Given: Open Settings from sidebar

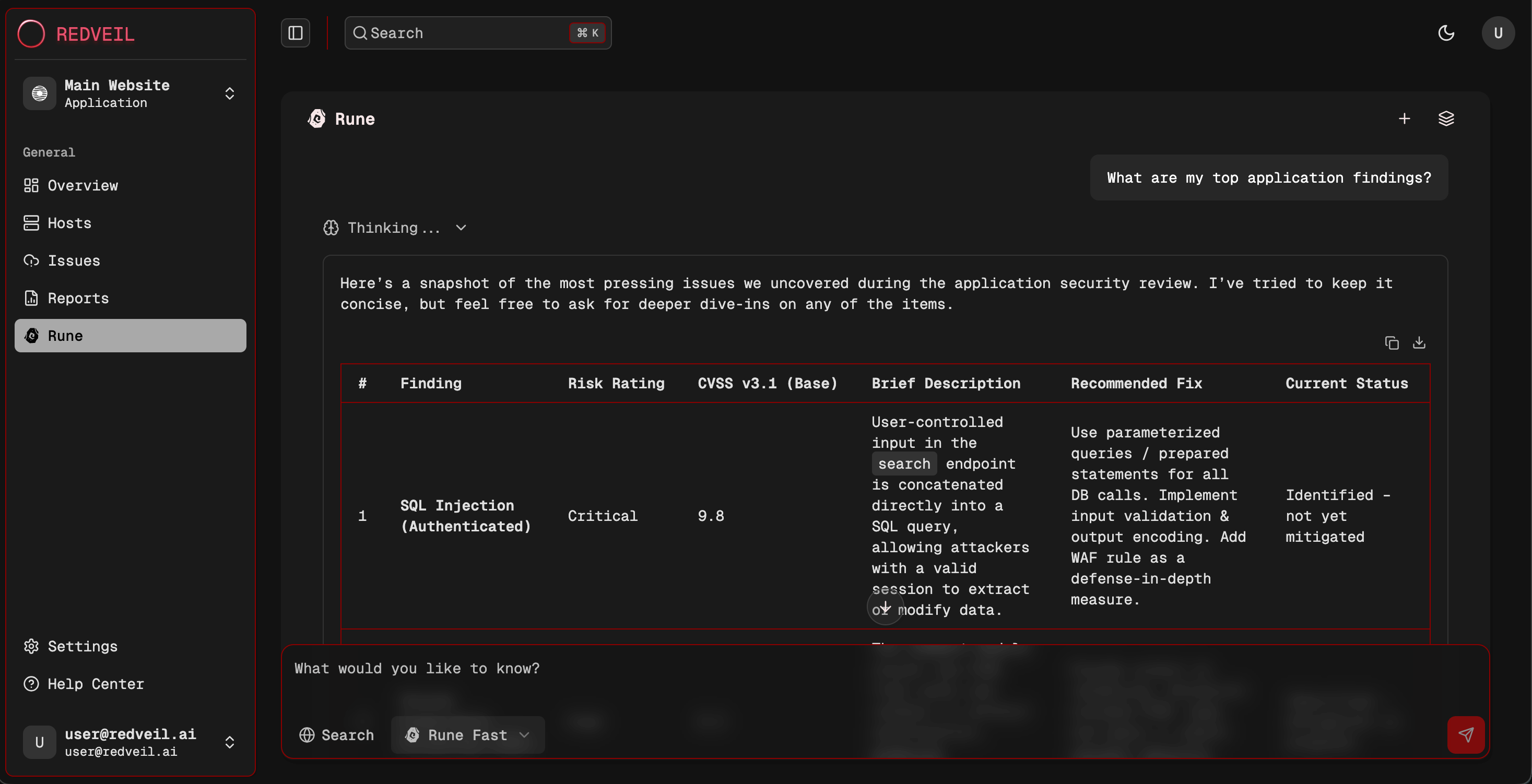Looking at the screenshot, I should 82,646.
